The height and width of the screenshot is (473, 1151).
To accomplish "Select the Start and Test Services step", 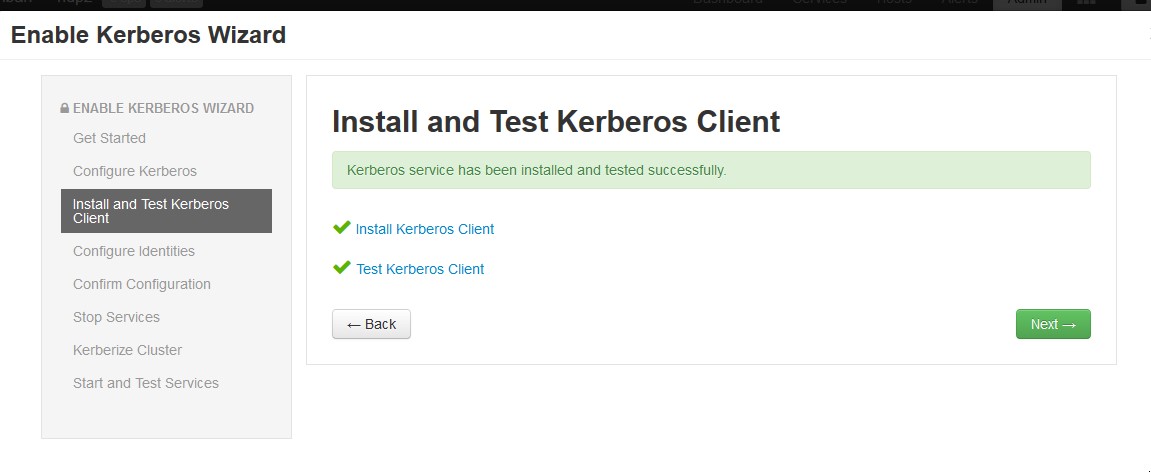I will (146, 383).
